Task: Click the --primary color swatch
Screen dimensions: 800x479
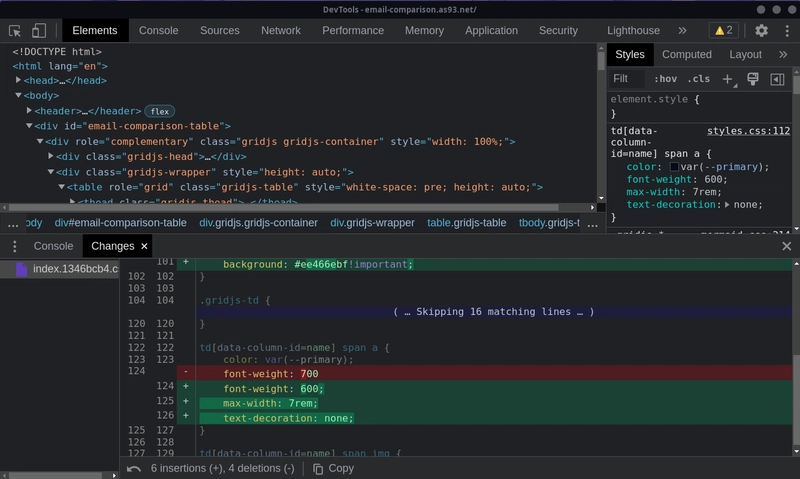Action: 674,167
